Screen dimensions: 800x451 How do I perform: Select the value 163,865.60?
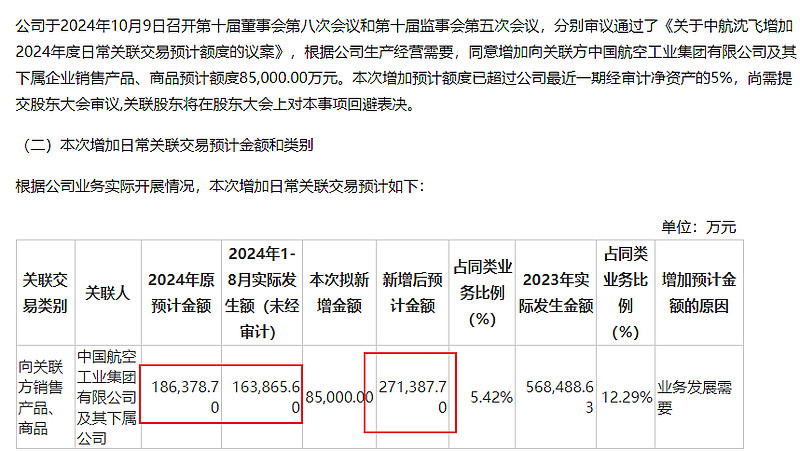click(266, 396)
